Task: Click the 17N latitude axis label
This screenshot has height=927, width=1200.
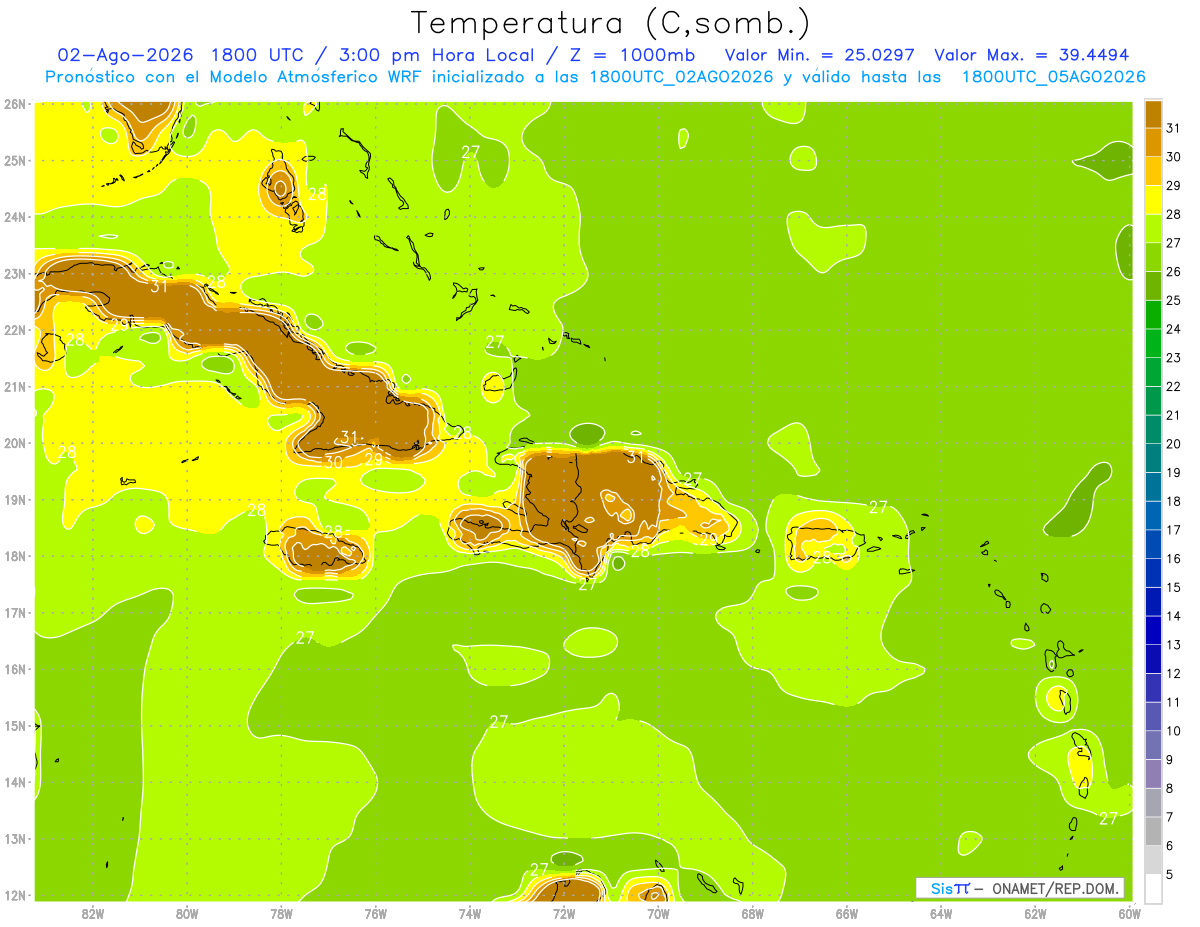Action: [x=14, y=612]
